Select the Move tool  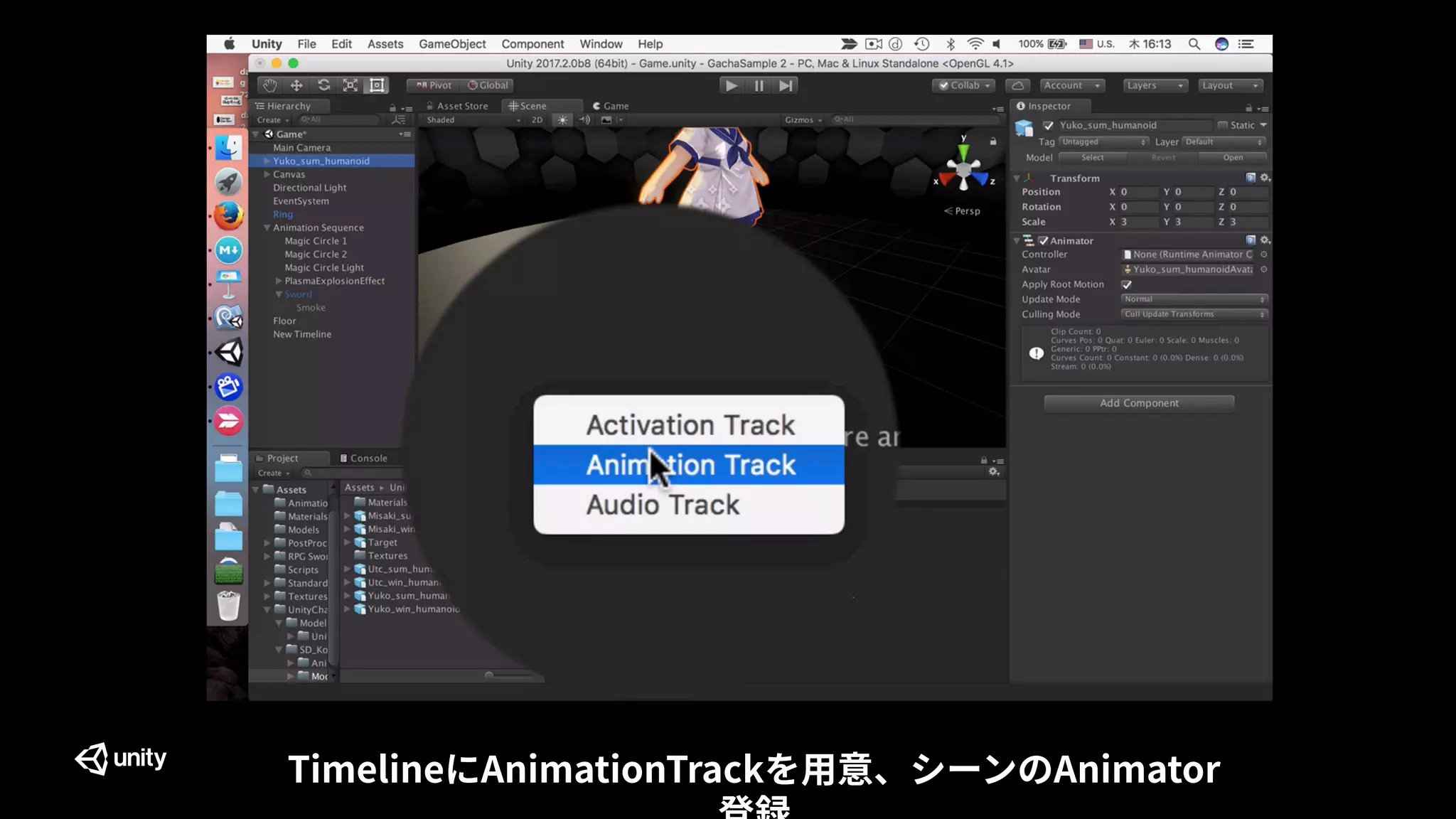(x=296, y=85)
